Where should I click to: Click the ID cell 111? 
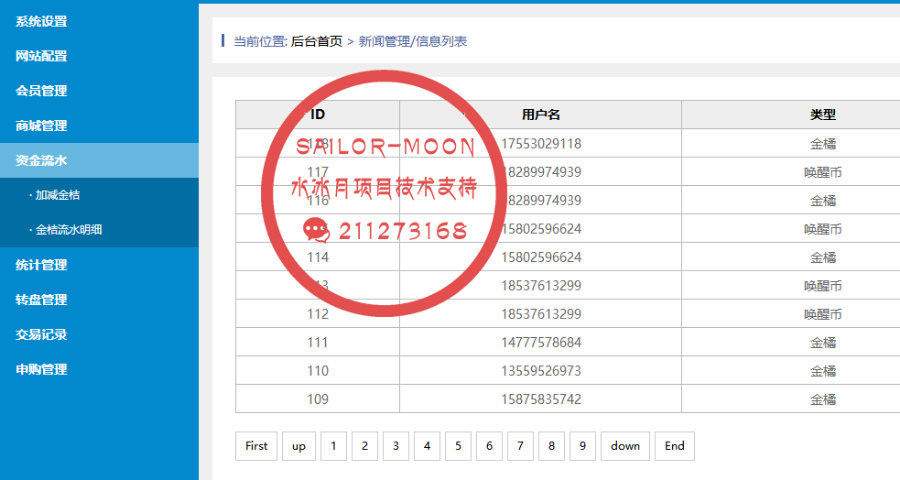(x=317, y=342)
